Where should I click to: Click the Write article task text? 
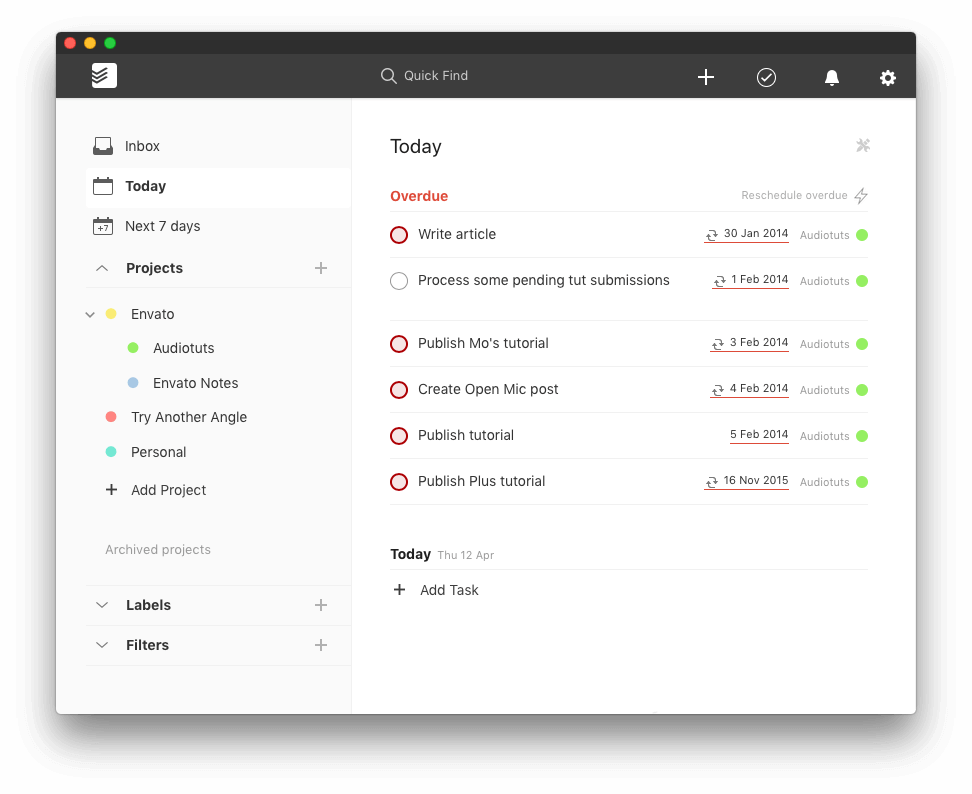pyautogui.click(x=457, y=234)
